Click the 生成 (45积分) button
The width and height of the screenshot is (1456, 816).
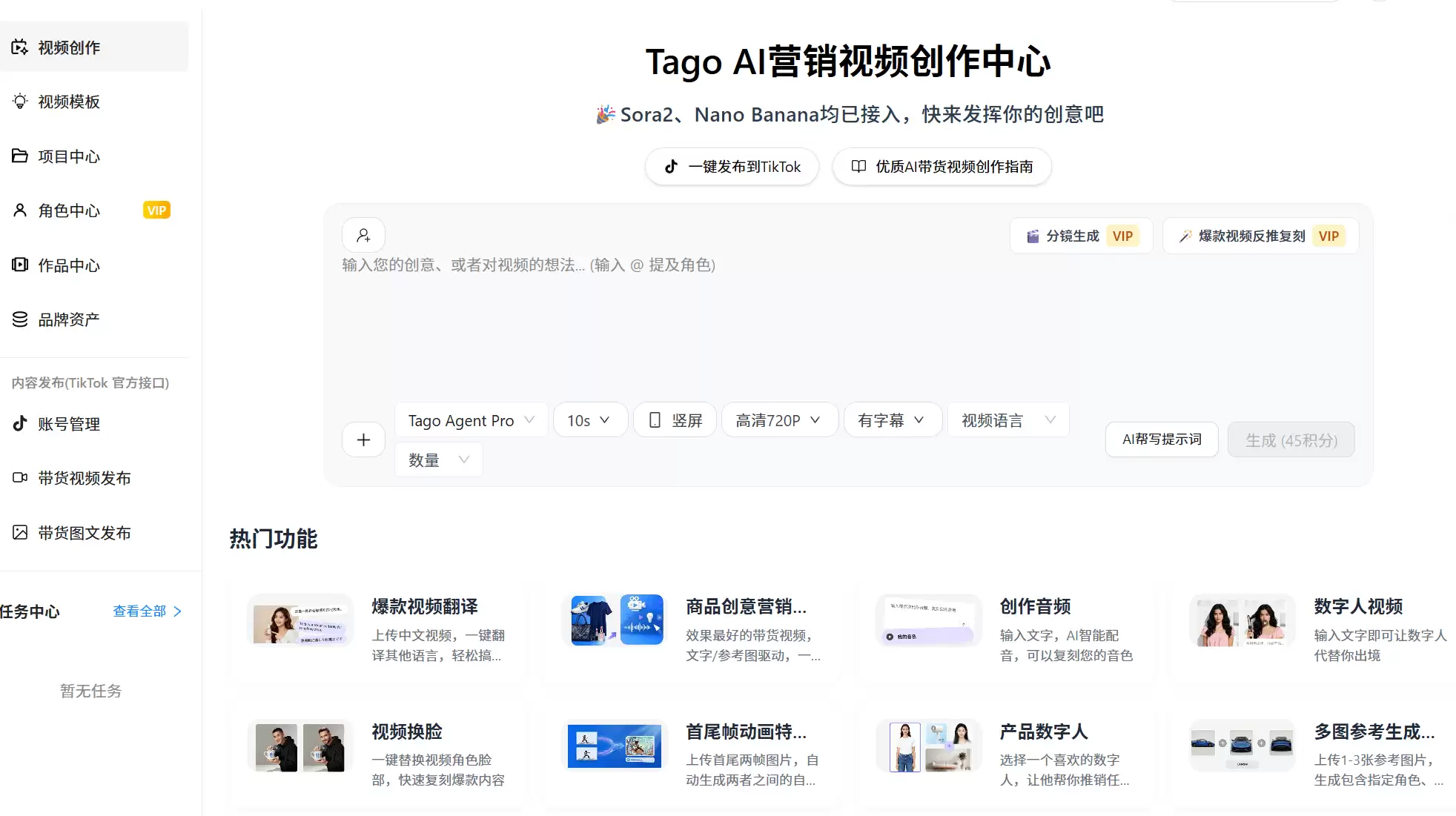coord(1291,439)
